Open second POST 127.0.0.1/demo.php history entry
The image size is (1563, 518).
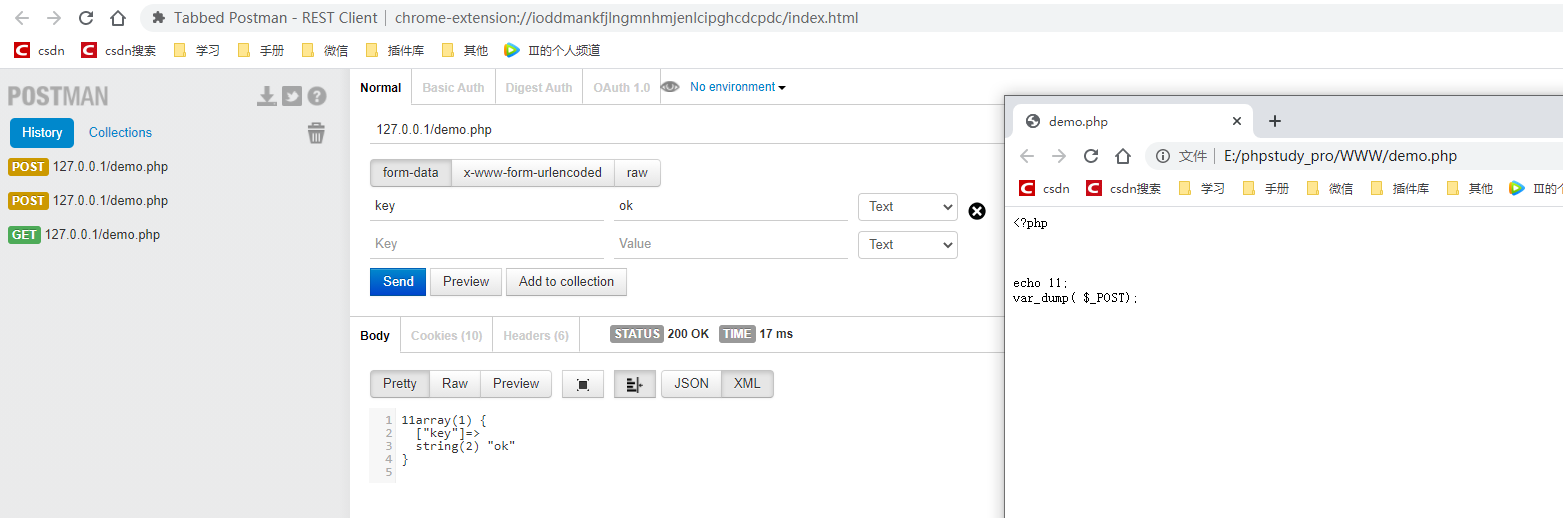(x=89, y=201)
